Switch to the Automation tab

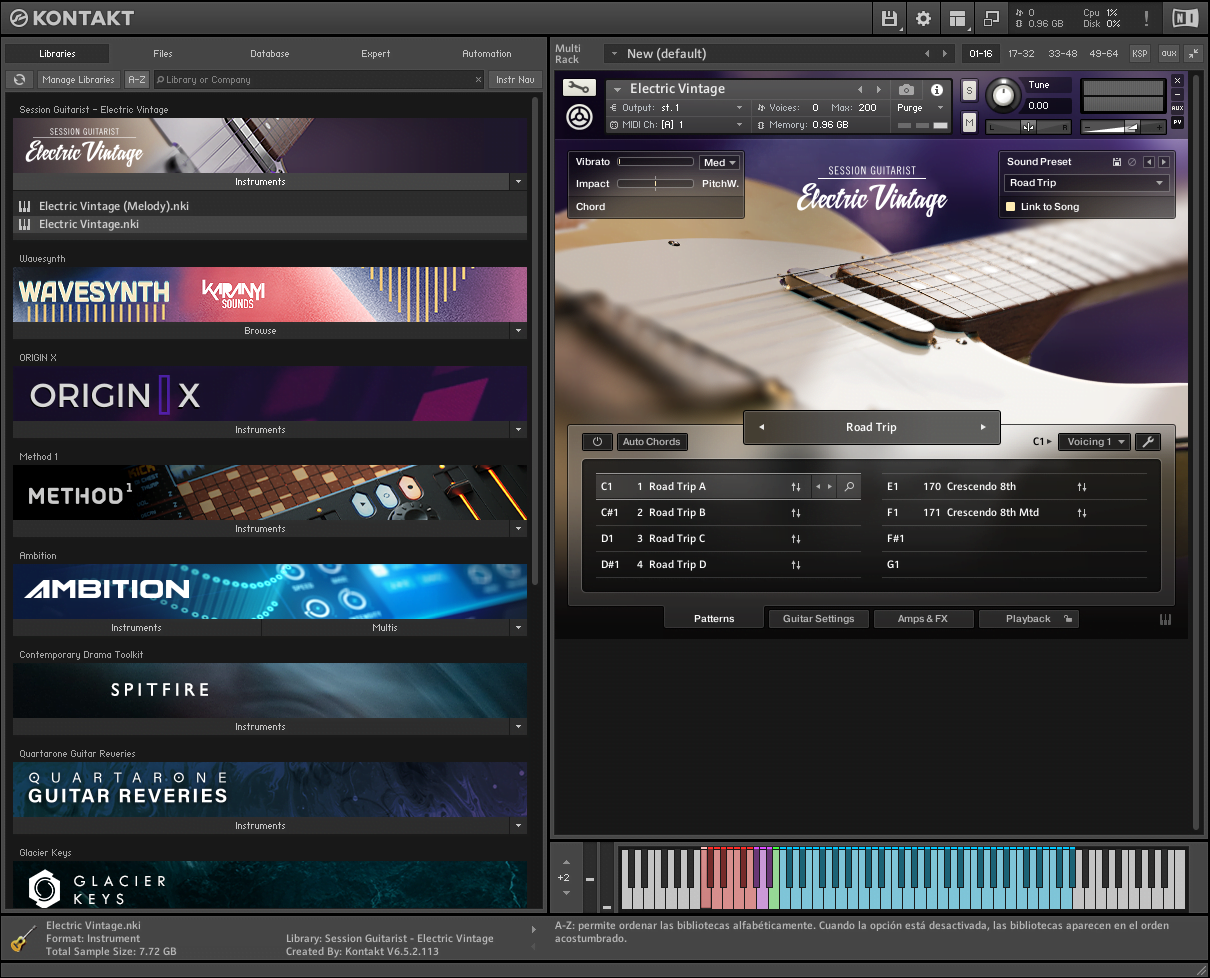(487, 54)
